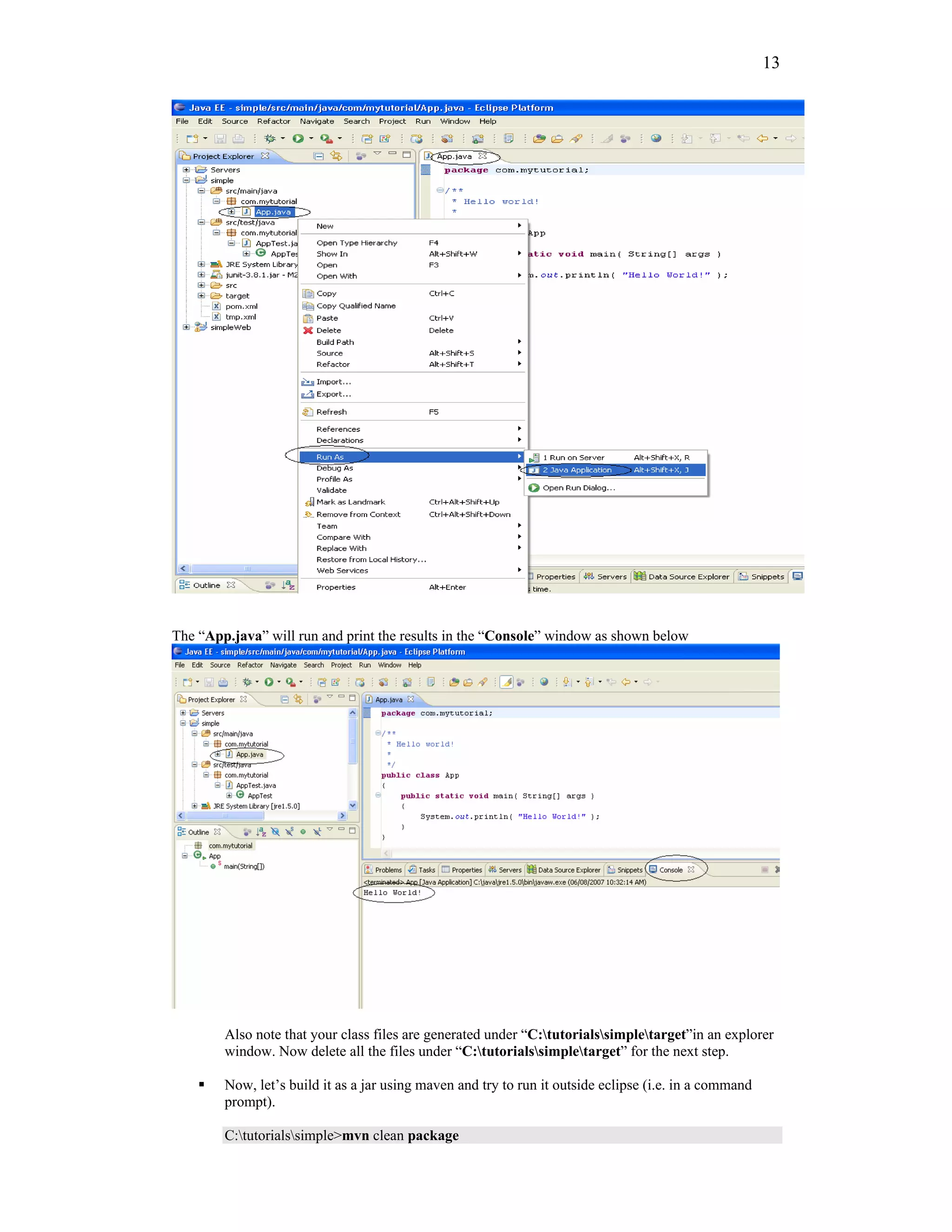The height and width of the screenshot is (1232, 952).
Task: Collapse the App class node in Outline view
Action: click(185, 856)
